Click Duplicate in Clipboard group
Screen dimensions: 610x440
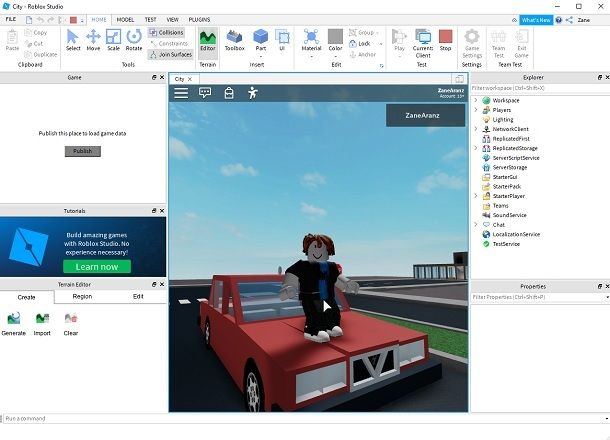(x=41, y=54)
